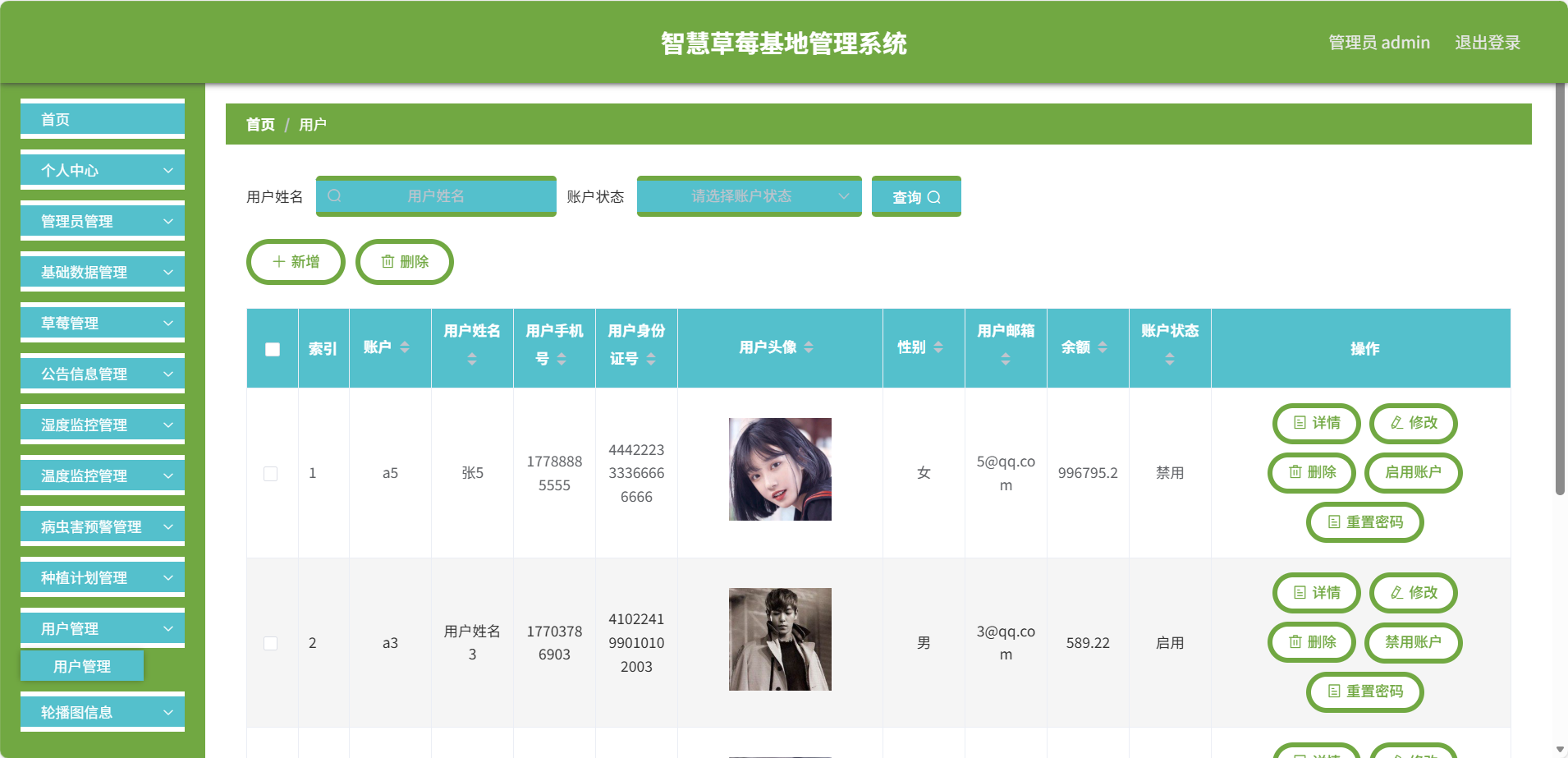The image size is (1568, 758).
Task: Click pencil icon on 修改 for row a5
Action: (1396, 422)
